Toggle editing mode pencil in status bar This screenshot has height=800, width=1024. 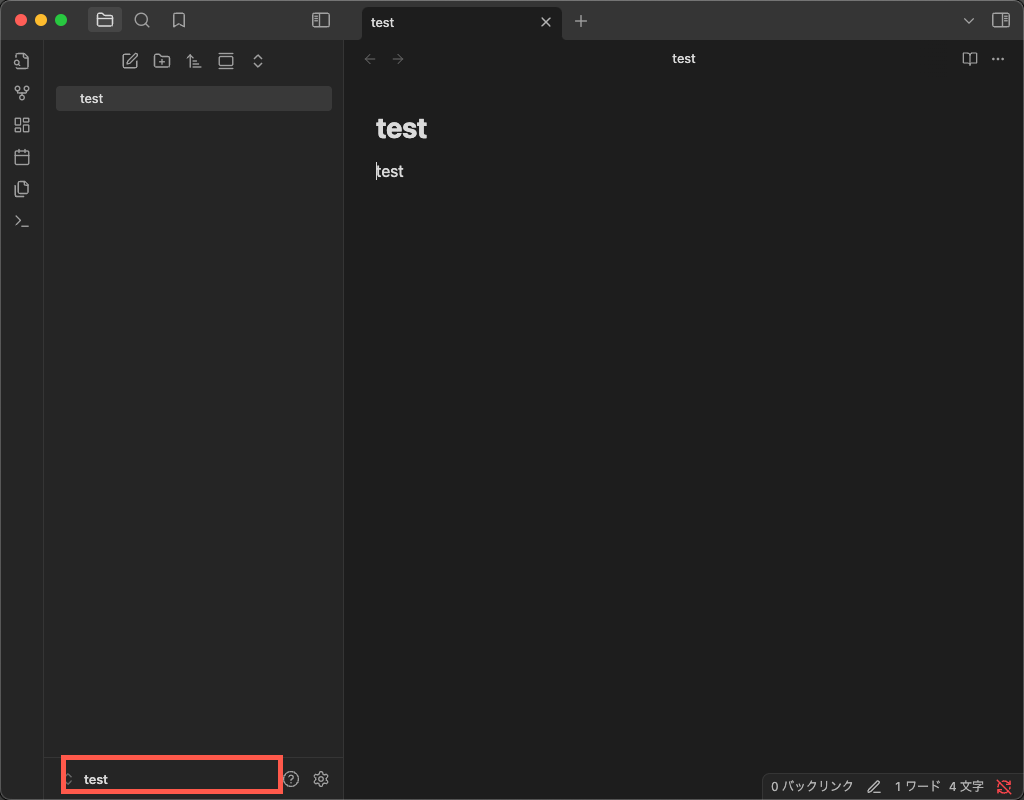click(874, 786)
